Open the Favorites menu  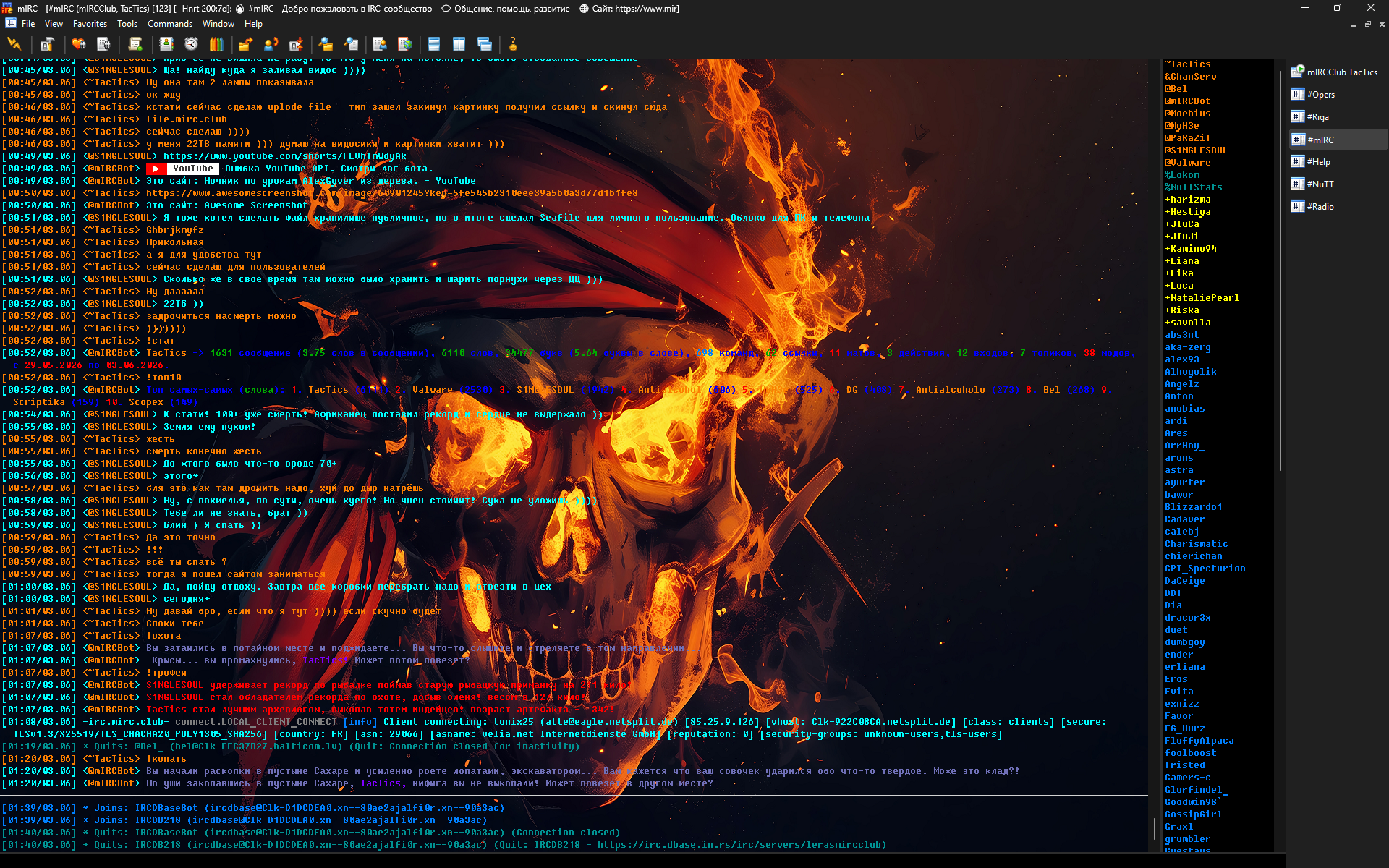pyautogui.click(x=90, y=24)
